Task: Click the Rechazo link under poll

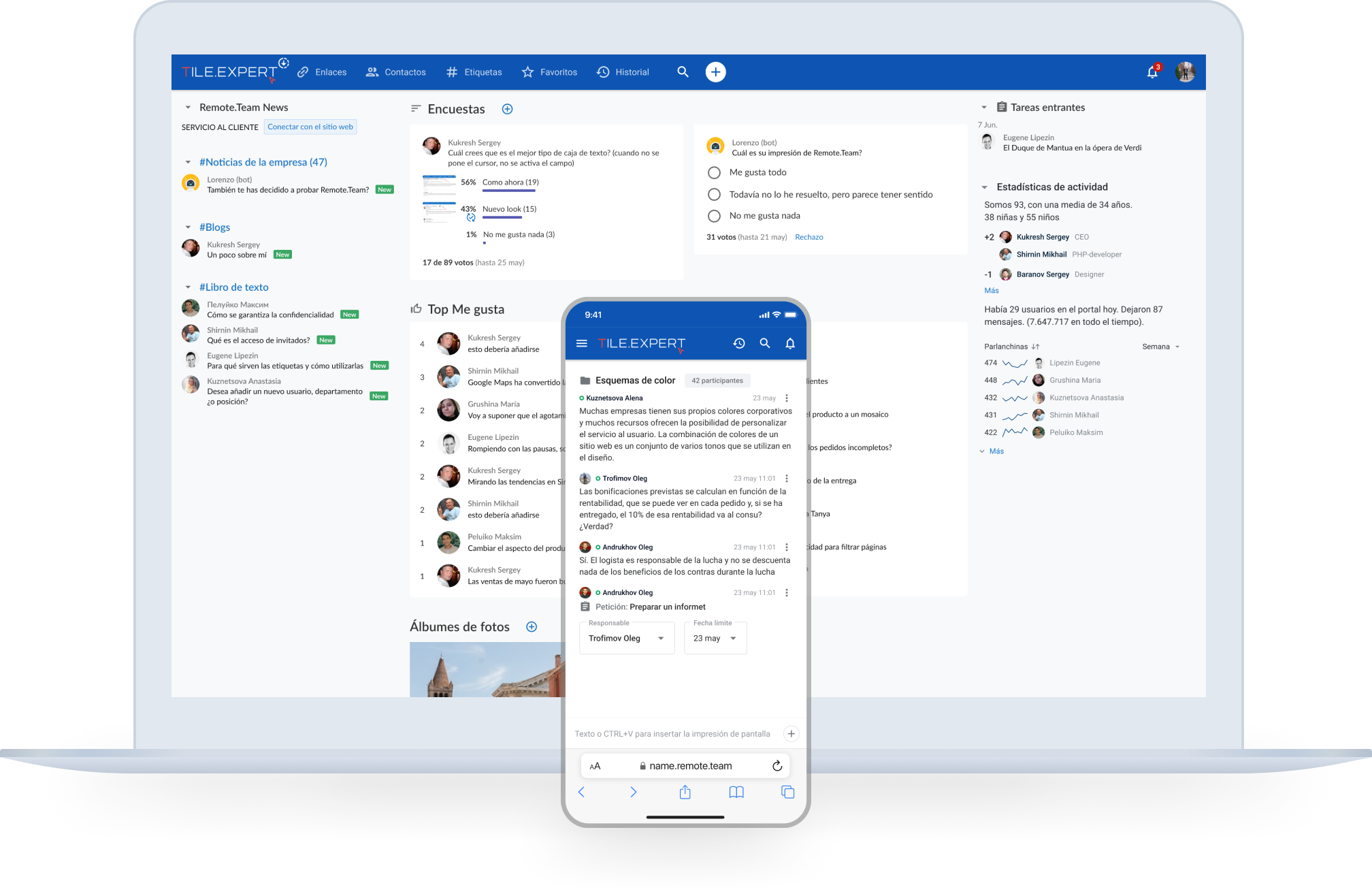Action: click(808, 237)
